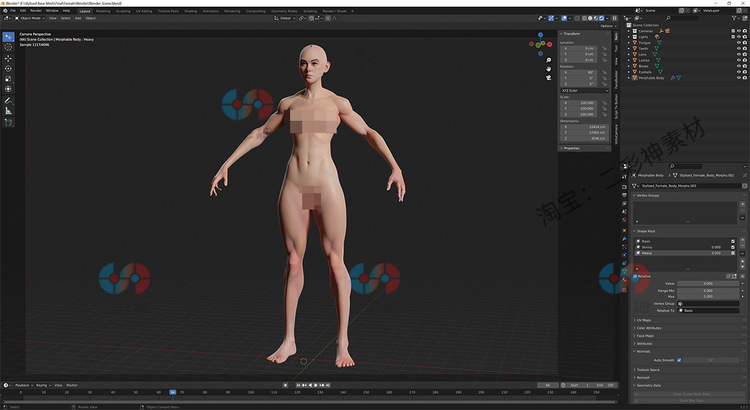Hide Tongue object eye icon

click(x=739, y=43)
